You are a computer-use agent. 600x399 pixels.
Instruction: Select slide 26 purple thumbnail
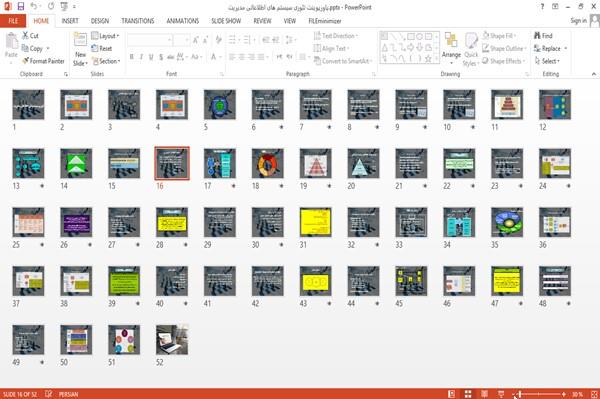pyautogui.click(x=76, y=222)
